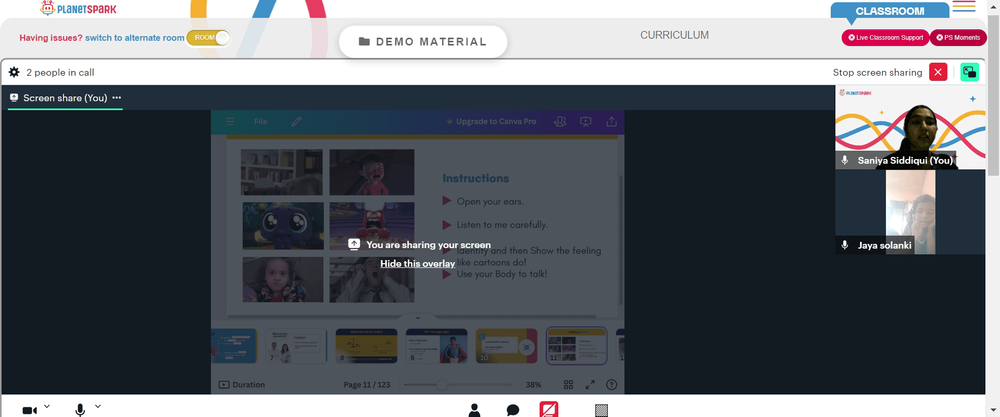Image resolution: width=1000 pixels, height=417 pixels.
Task: Click the camera icon to toggle video
Action: coord(29,410)
